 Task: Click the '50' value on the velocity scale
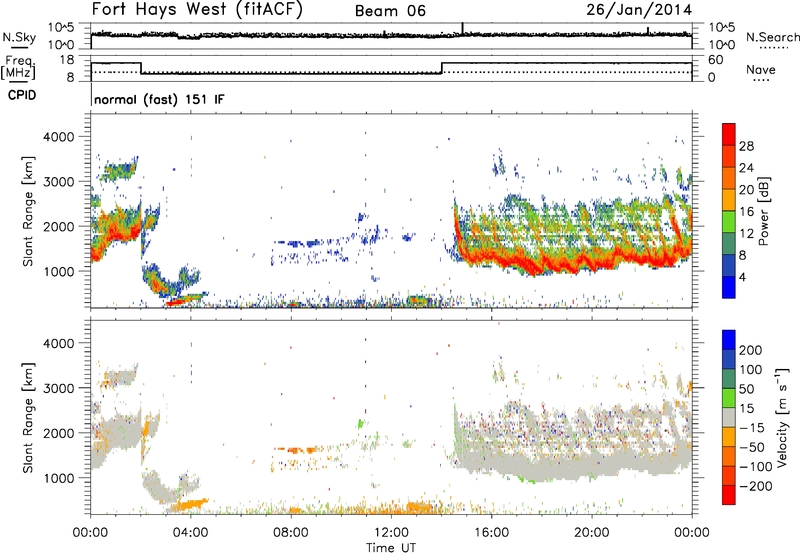pyautogui.click(x=746, y=389)
